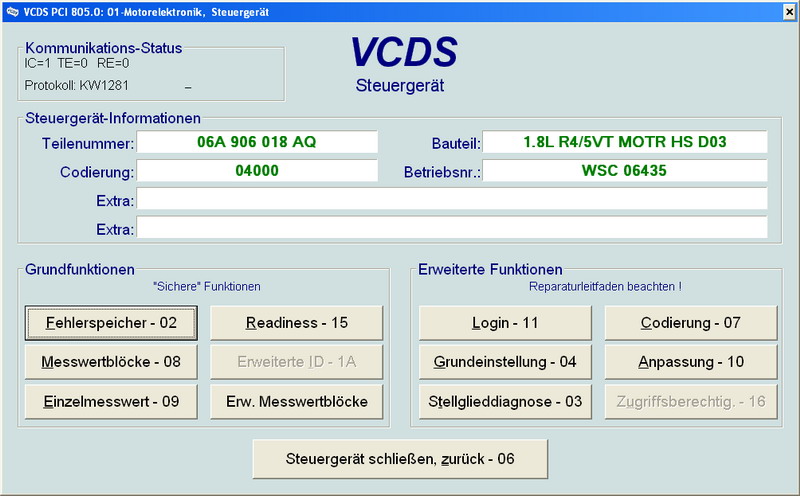Open Erw. Messwertblöcke
Image resolution: width=800 pixels, height=496 pixels.
click(x=297, y=401)
